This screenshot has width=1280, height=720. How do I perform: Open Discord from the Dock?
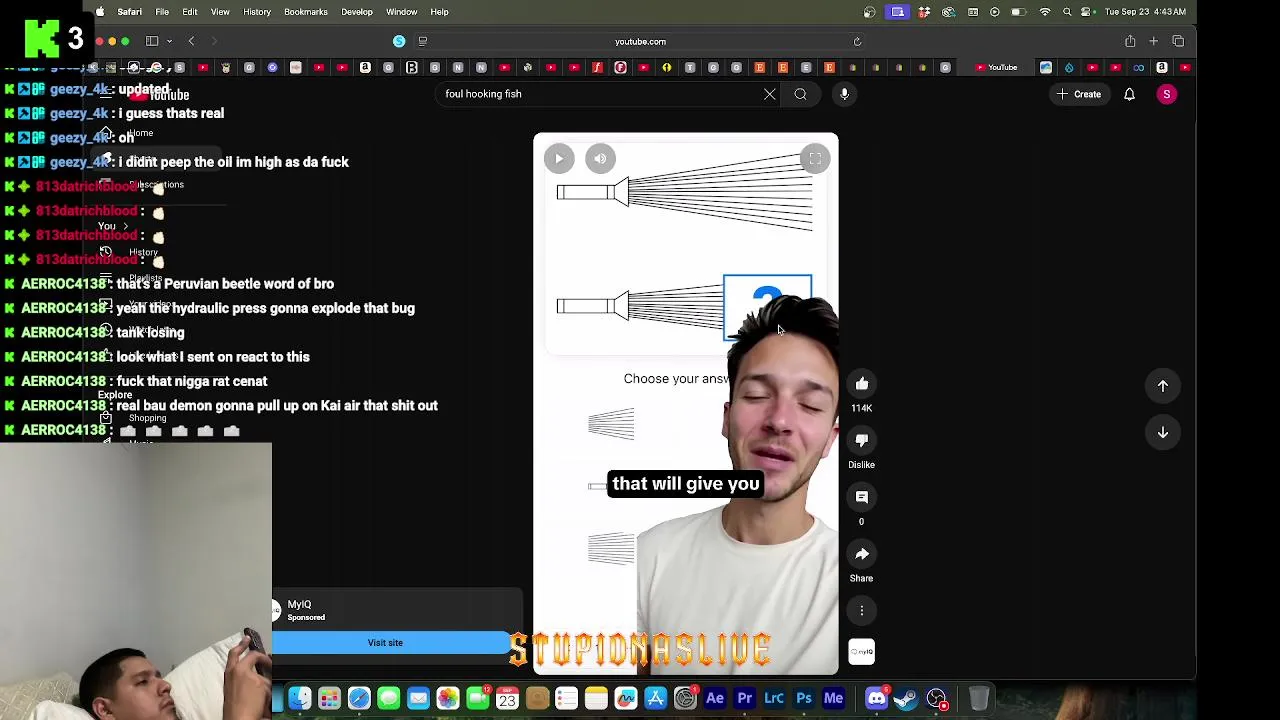coord(876,698)
